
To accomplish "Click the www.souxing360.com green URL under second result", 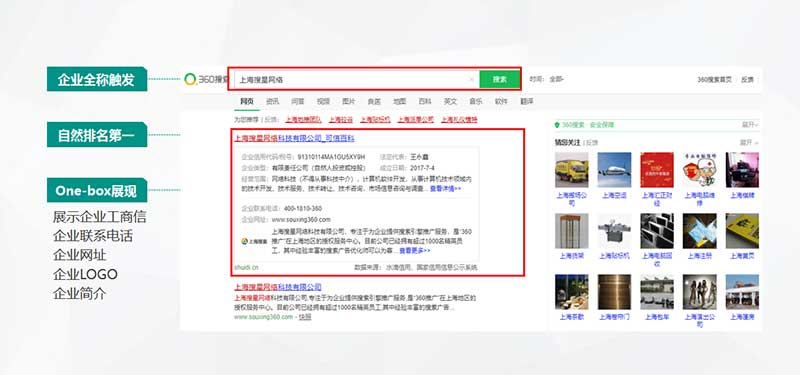I will tap(264, 317).
